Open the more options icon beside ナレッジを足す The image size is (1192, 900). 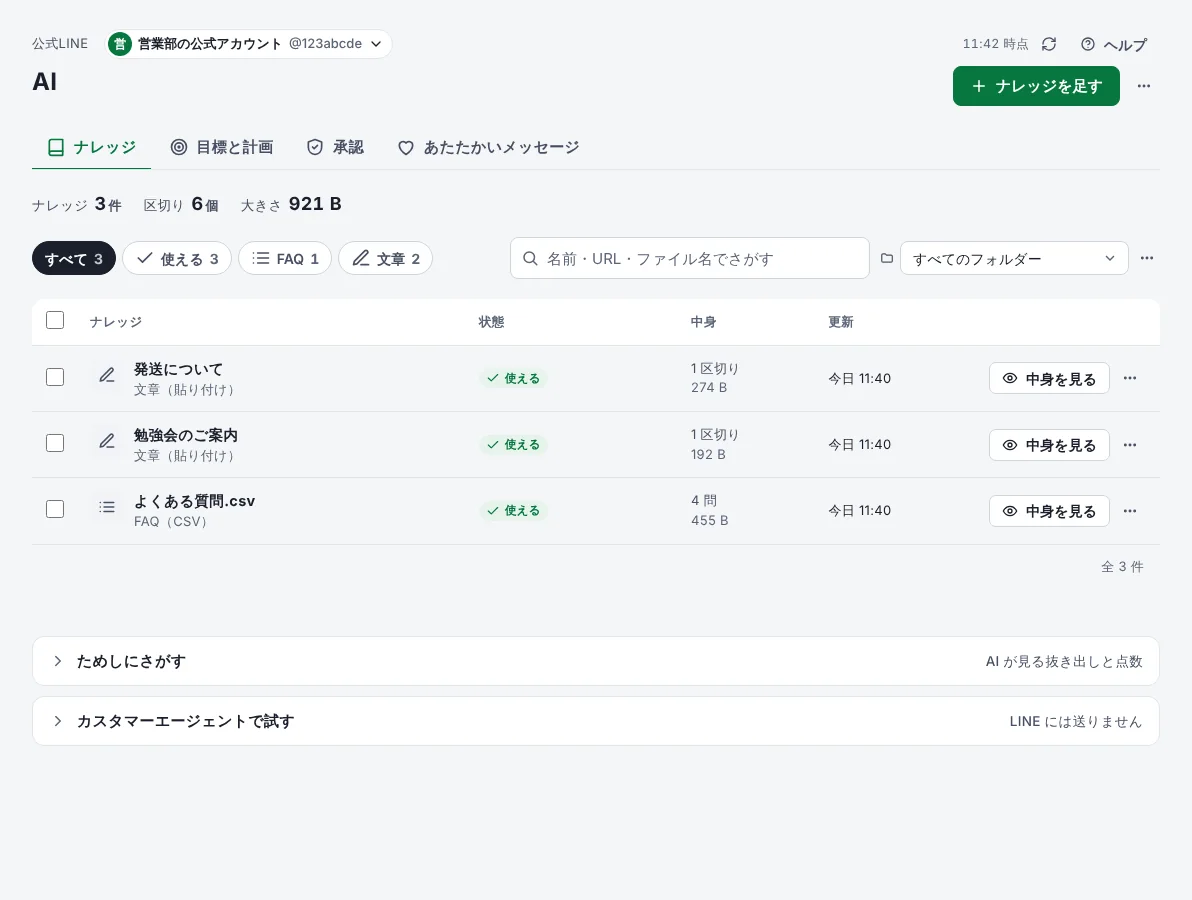1143,86
